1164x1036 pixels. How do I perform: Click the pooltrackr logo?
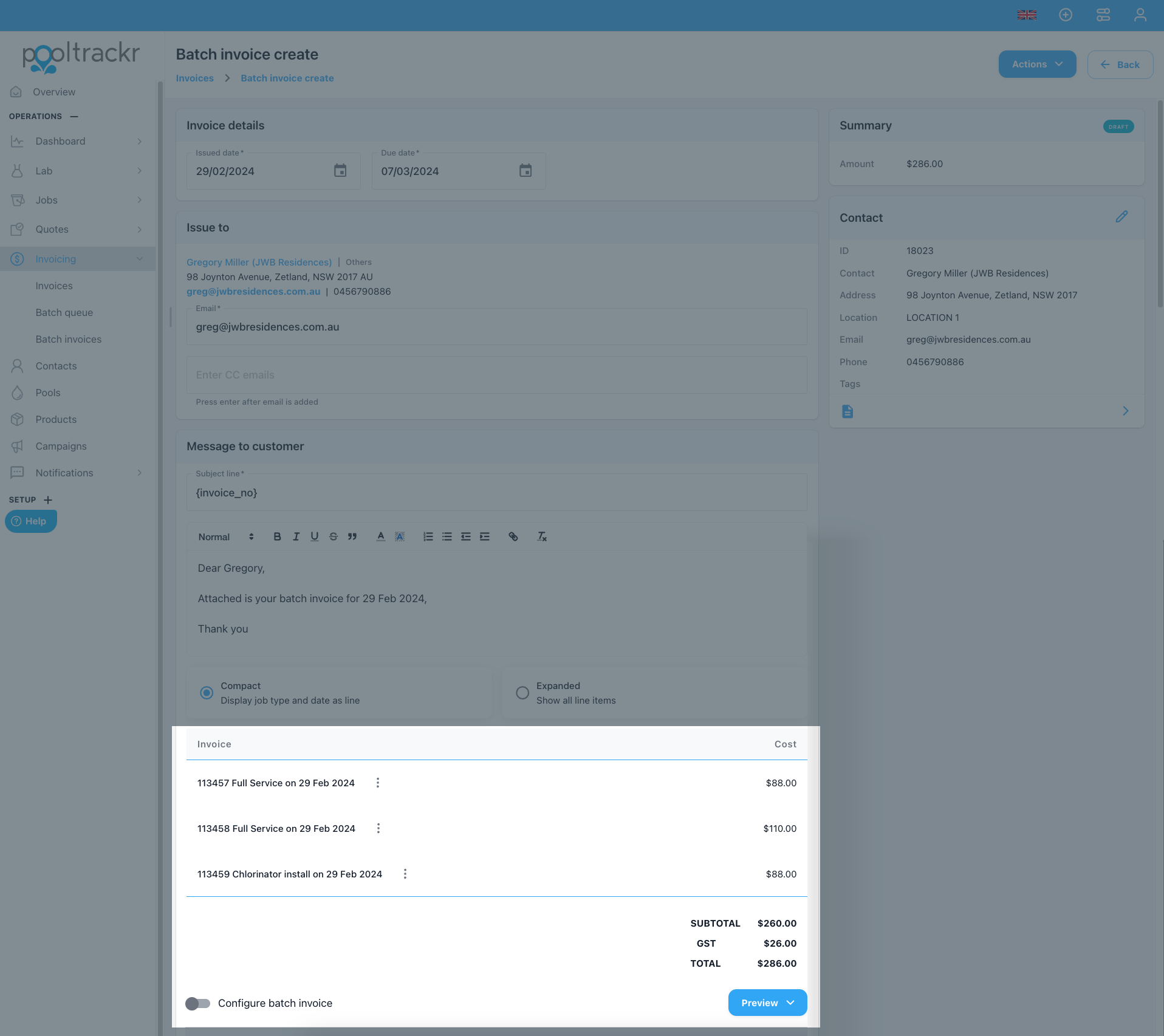tap(81, 57)
